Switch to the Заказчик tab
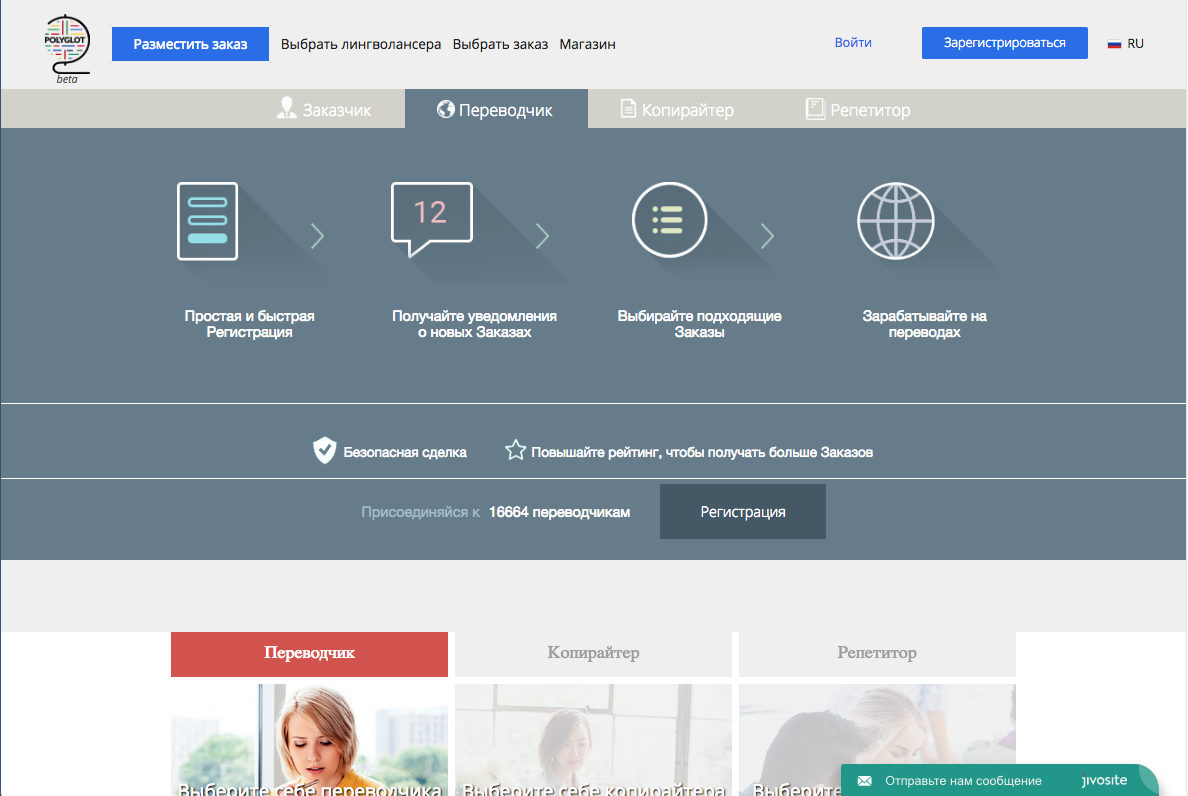The image size is (1188, 796). tap(324, 109)
